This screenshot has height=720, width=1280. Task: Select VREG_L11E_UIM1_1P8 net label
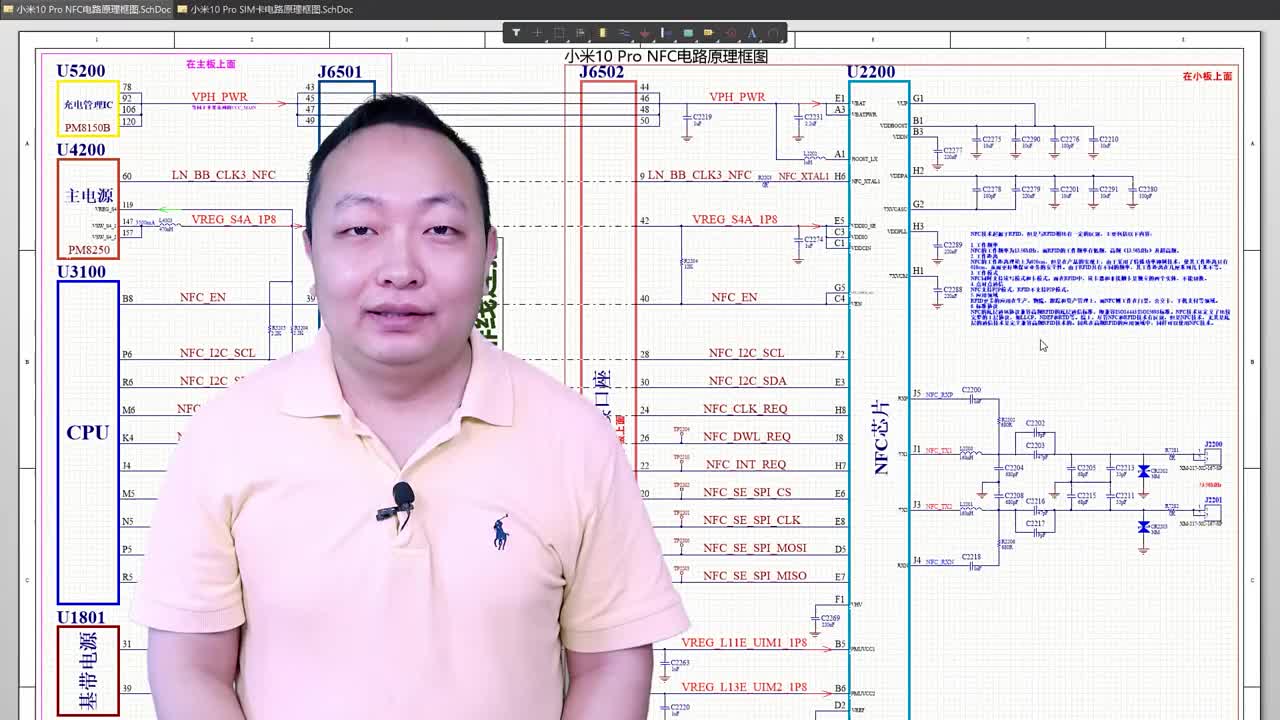[x=744, y=643]
